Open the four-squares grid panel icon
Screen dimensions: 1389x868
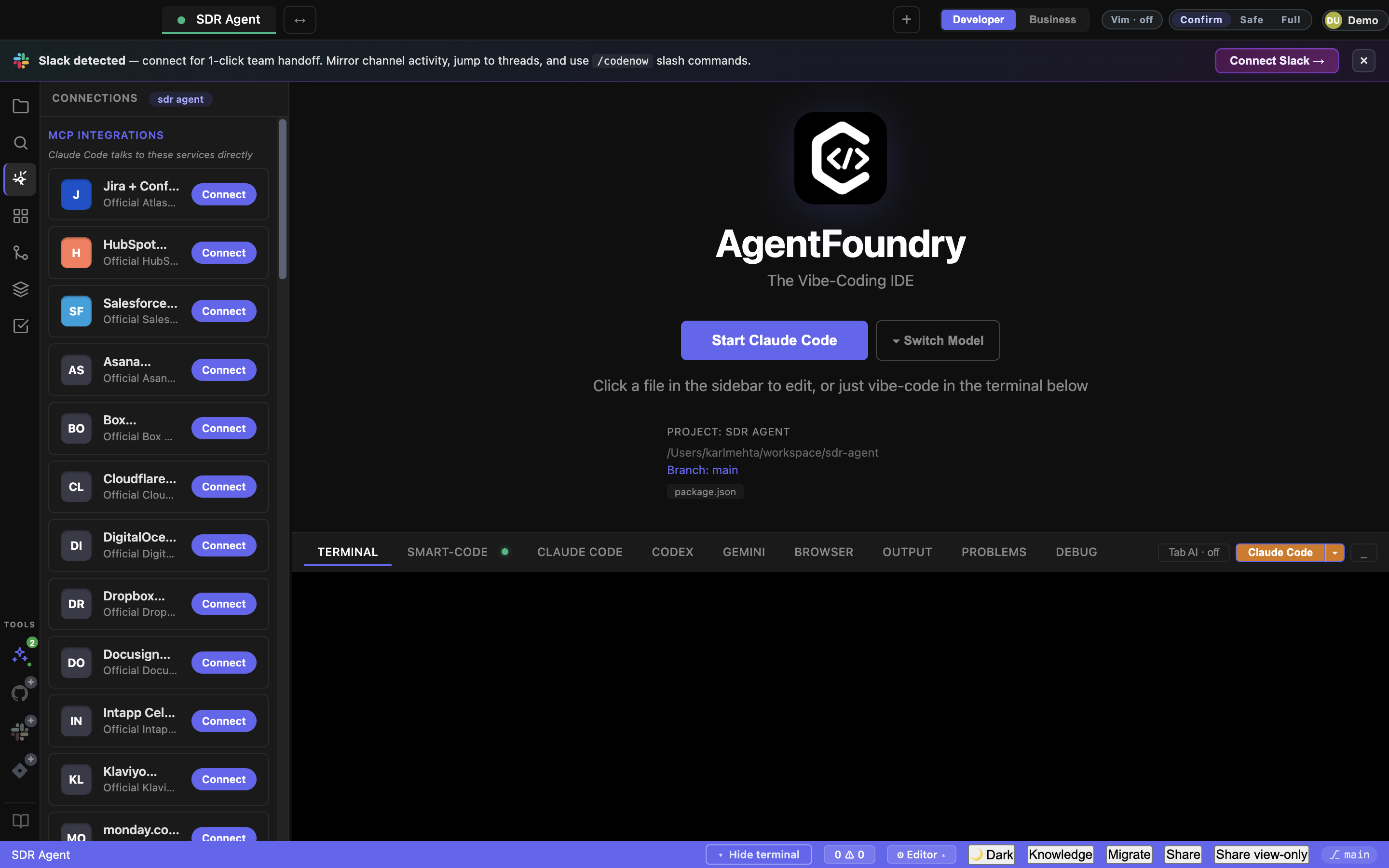click(21, 217)
